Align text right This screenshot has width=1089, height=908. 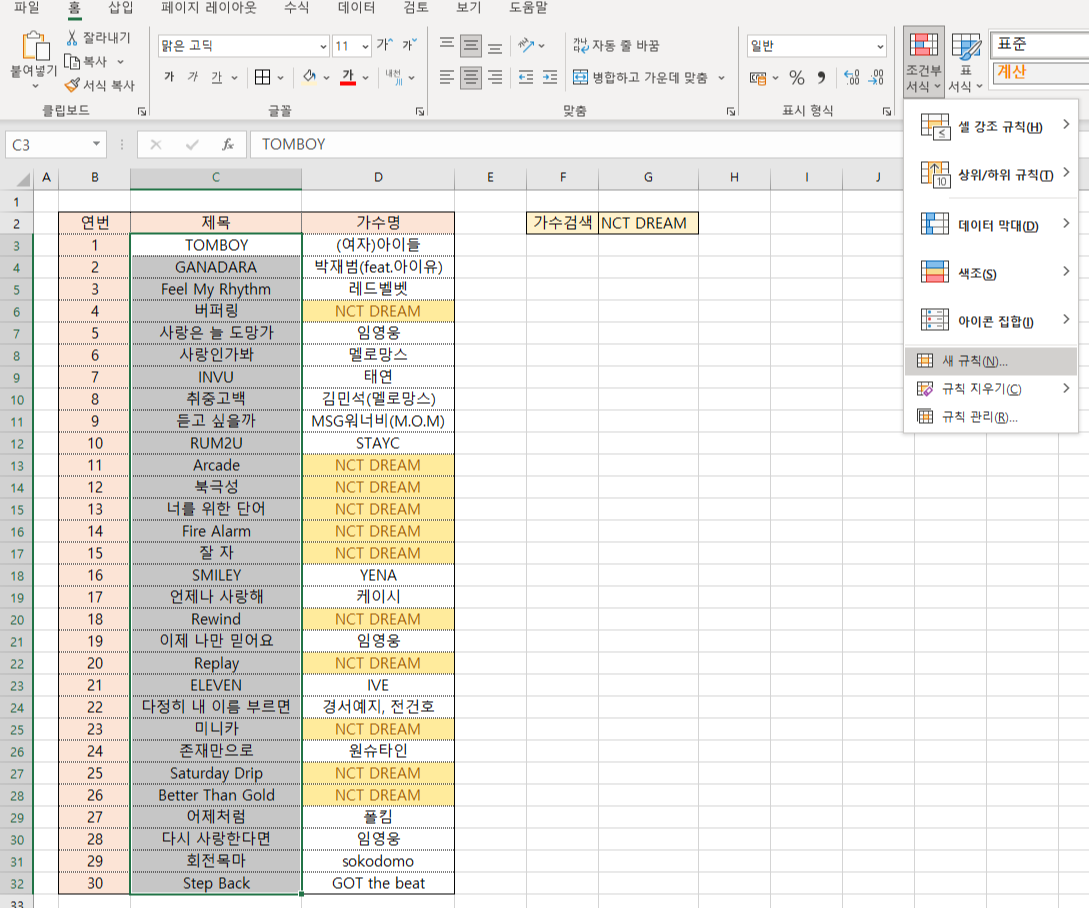coord(495,76)
